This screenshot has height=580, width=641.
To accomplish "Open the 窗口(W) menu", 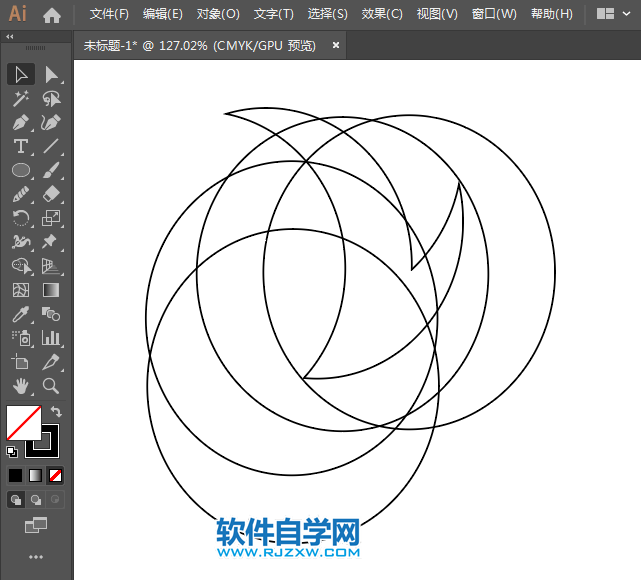I will tap(494, 14).
